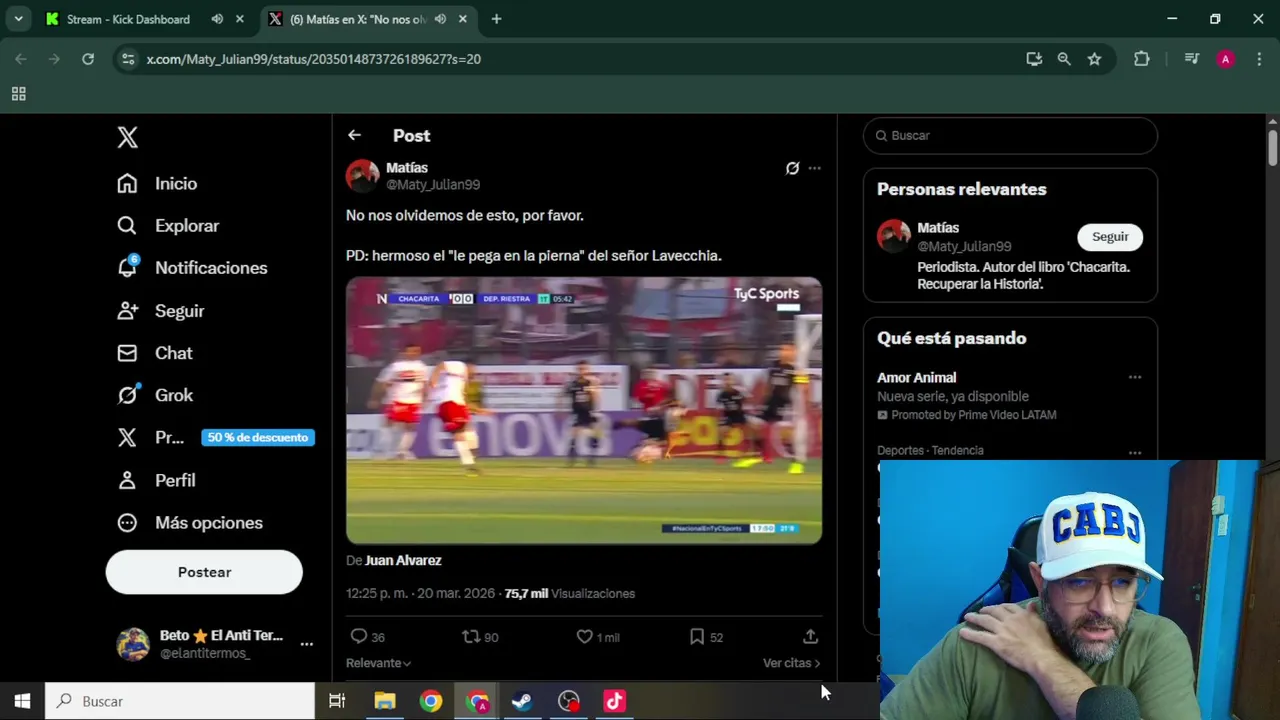Open the media control icon

tap(1191, 59)
